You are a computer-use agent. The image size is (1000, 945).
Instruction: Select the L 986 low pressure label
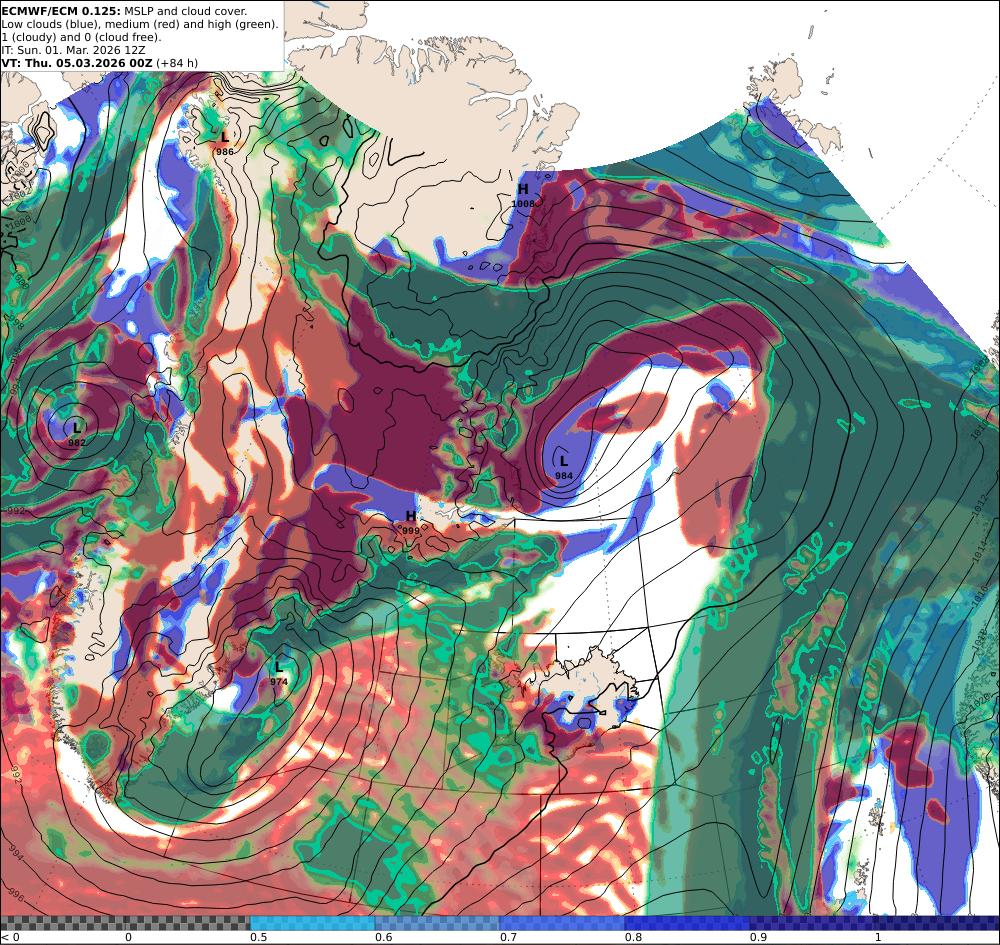(224, 143)
